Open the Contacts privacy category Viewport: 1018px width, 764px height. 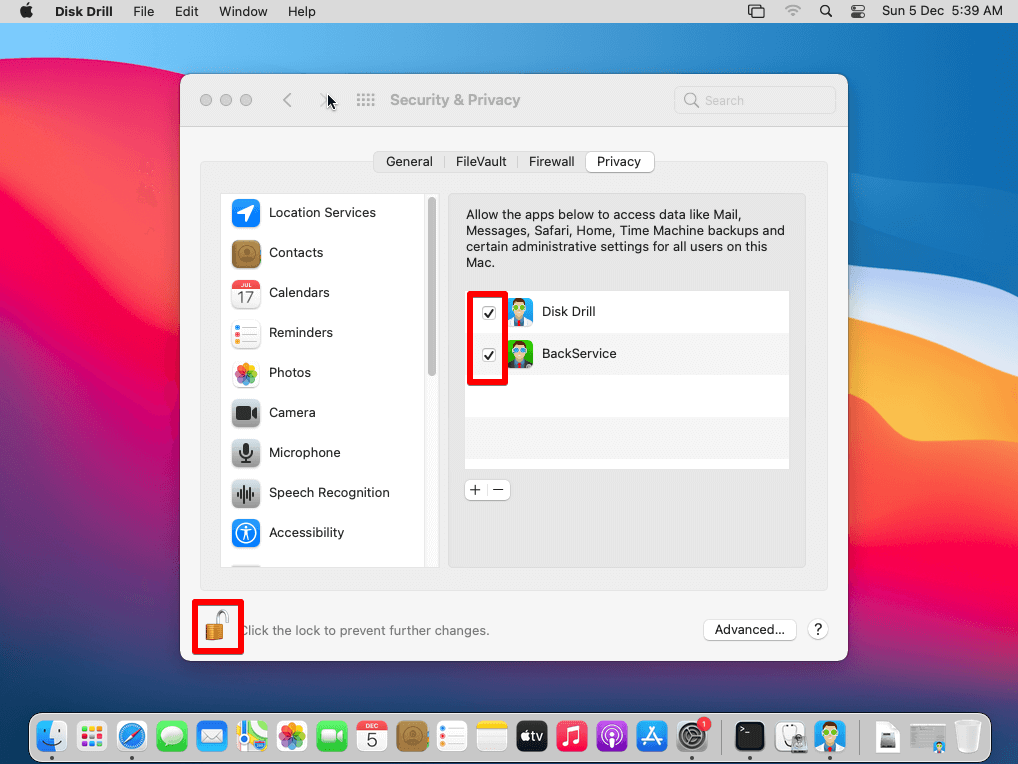pyautogui.click(x=322, y=253)
